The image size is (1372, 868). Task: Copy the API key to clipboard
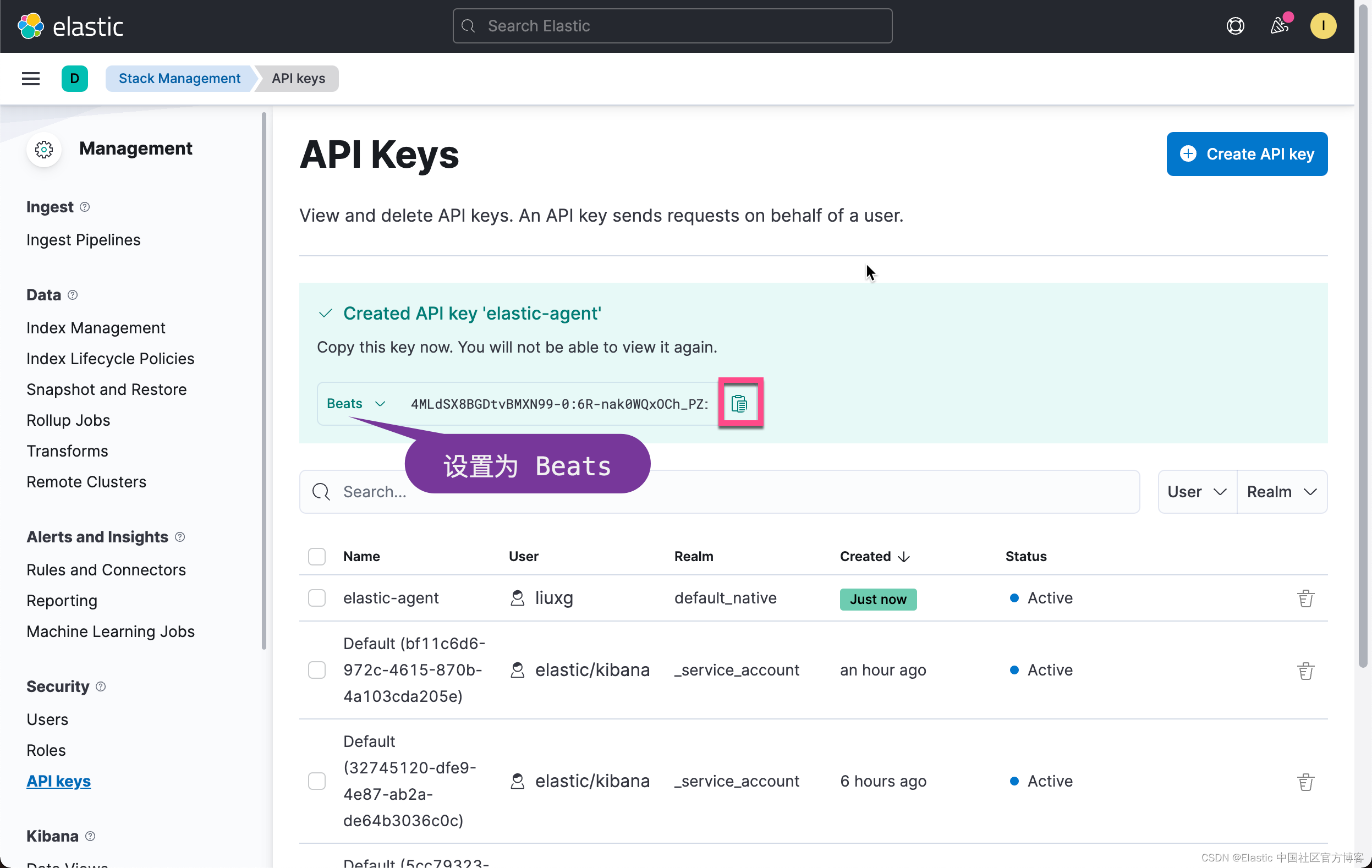(x=739, y=403)
